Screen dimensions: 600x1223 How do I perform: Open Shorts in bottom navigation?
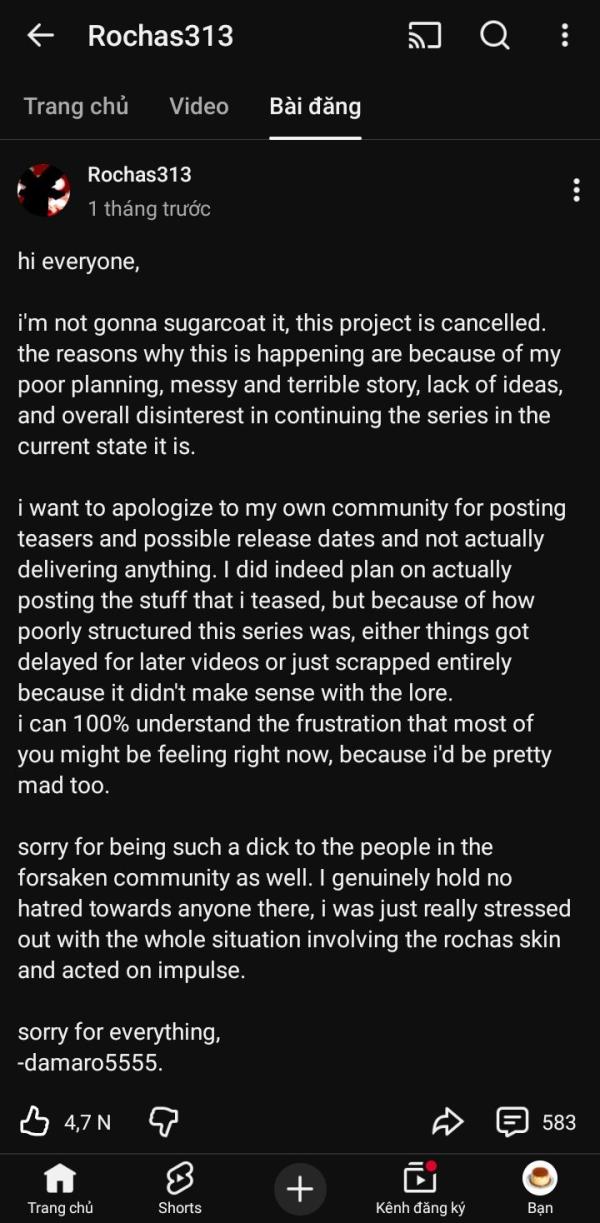tap(180, 1188)
